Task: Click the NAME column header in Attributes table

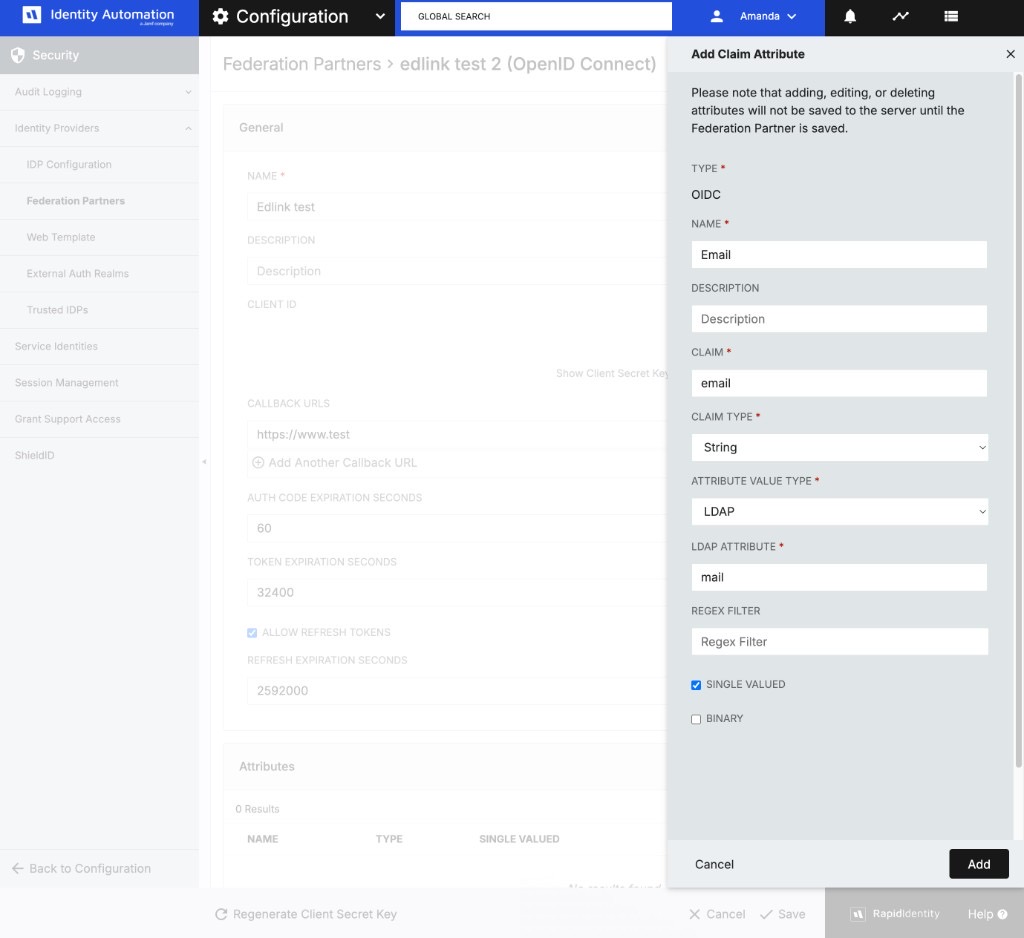Action: pyautogui.click(x=263, y=839)
